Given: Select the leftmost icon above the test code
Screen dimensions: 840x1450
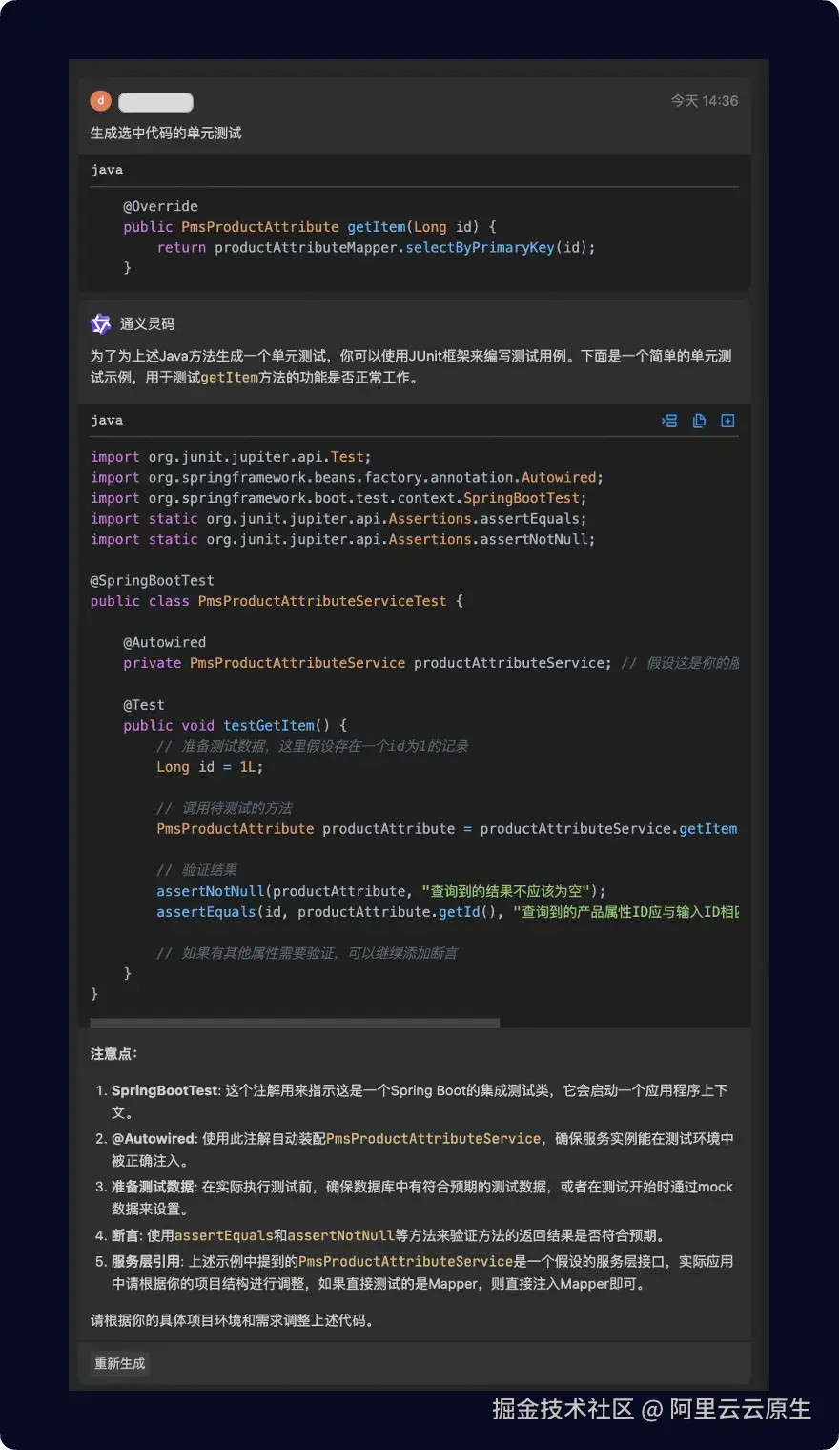Looking at the screenshot, I should pyautogui.click(x=668, y=421).
